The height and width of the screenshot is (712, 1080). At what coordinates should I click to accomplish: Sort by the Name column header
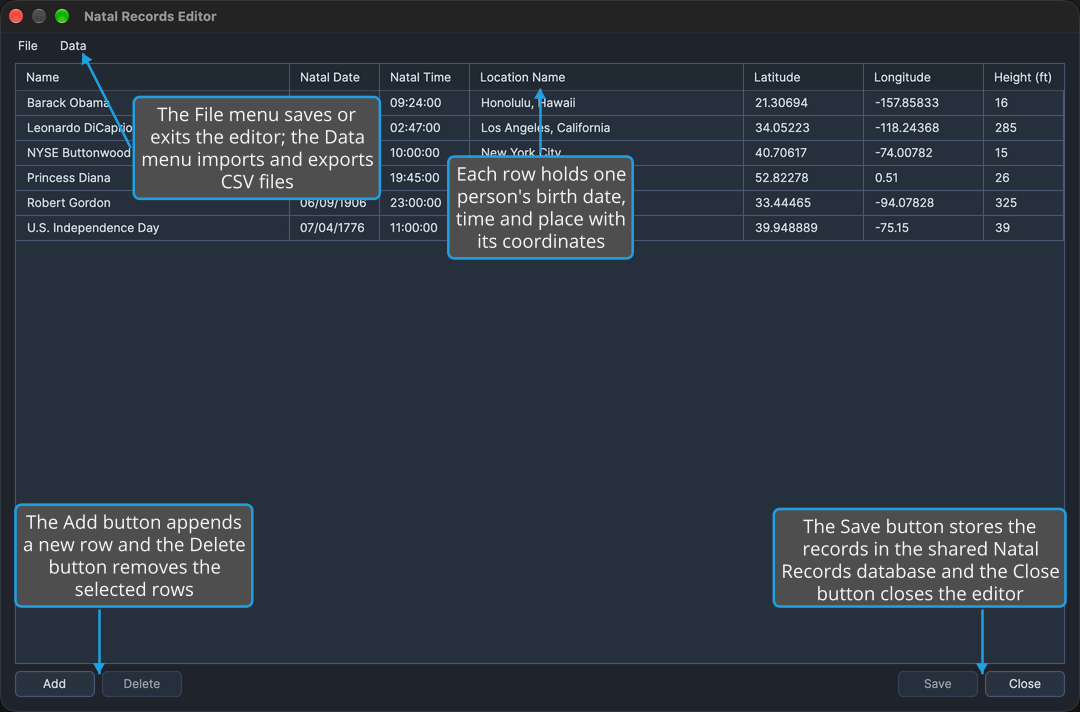[152, 77]
